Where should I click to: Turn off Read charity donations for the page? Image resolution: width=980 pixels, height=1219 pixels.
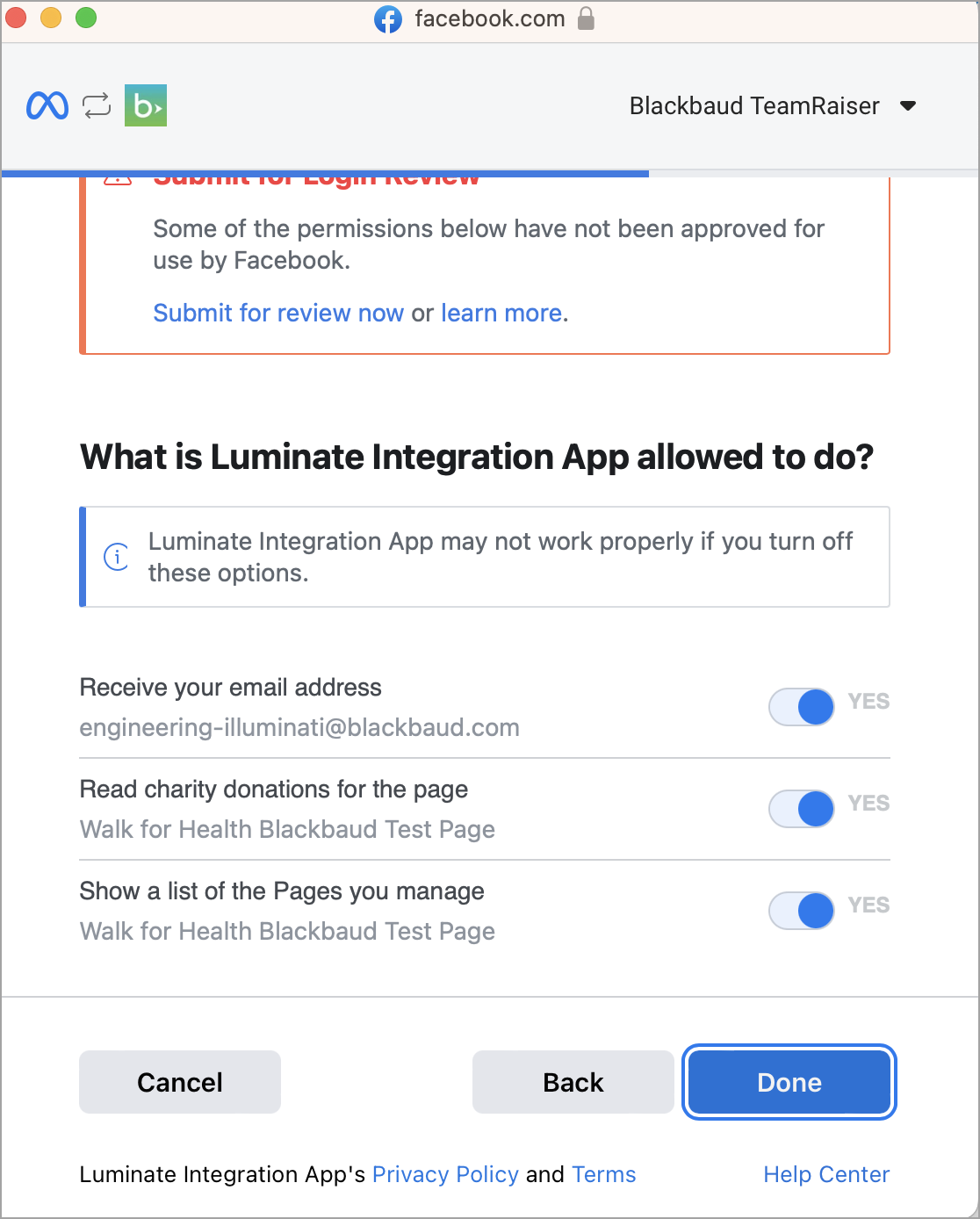[801, 809]
